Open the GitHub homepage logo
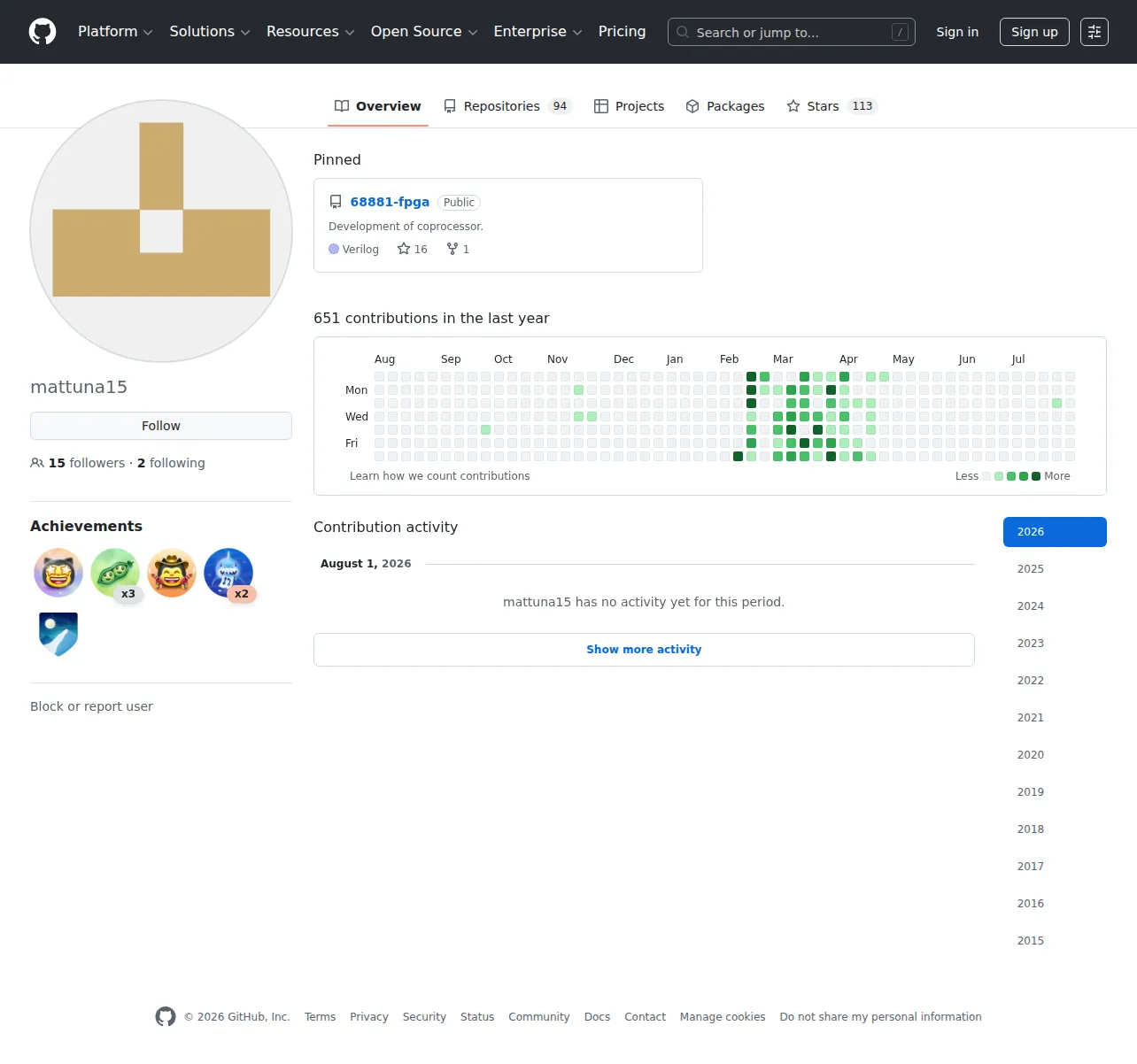 click(x=43, y=32)
